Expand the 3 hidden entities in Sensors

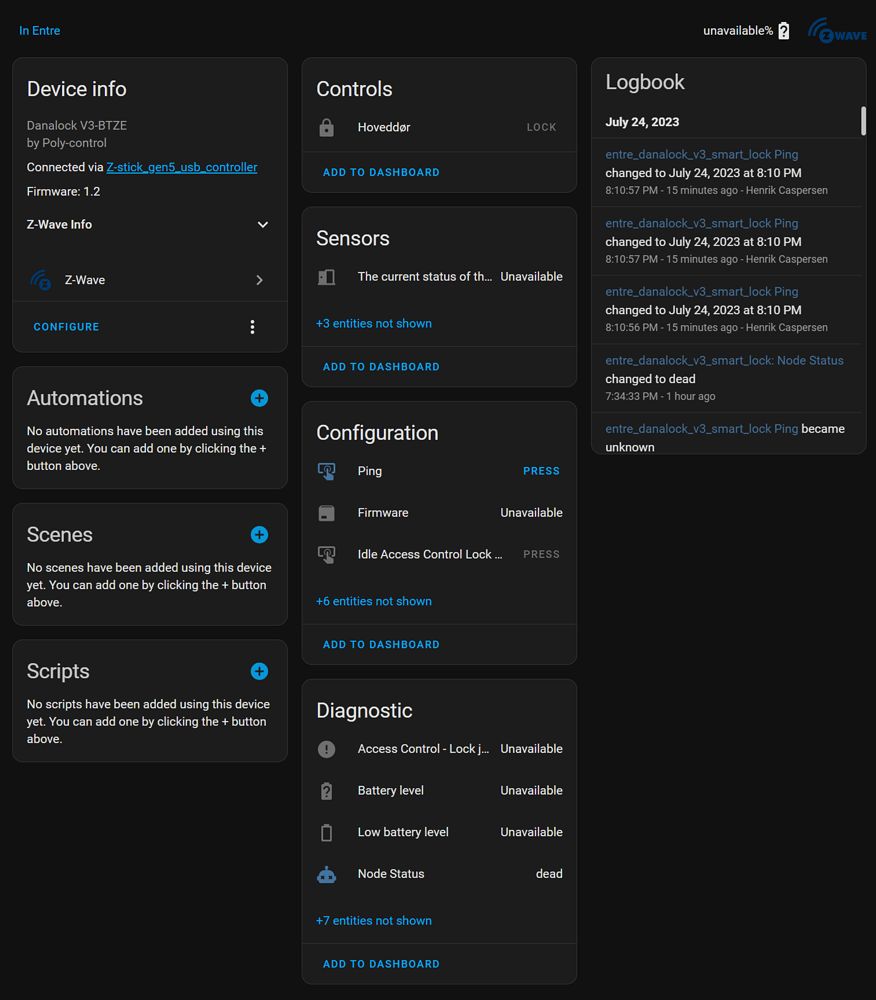tap(371, 323)
